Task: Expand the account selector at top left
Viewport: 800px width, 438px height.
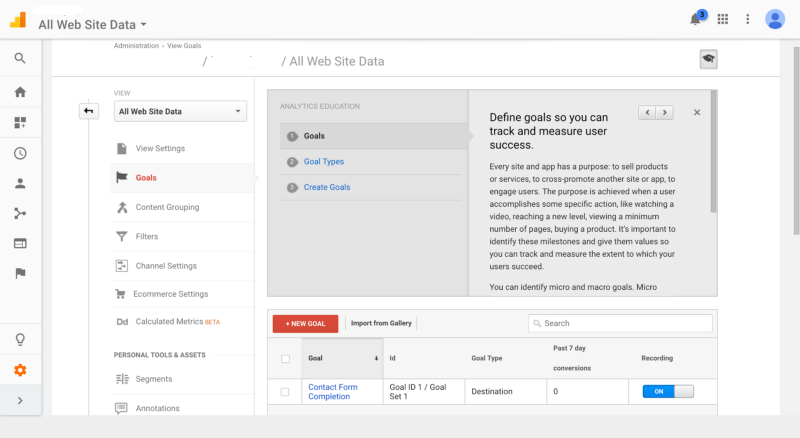Action: [92, 24]
